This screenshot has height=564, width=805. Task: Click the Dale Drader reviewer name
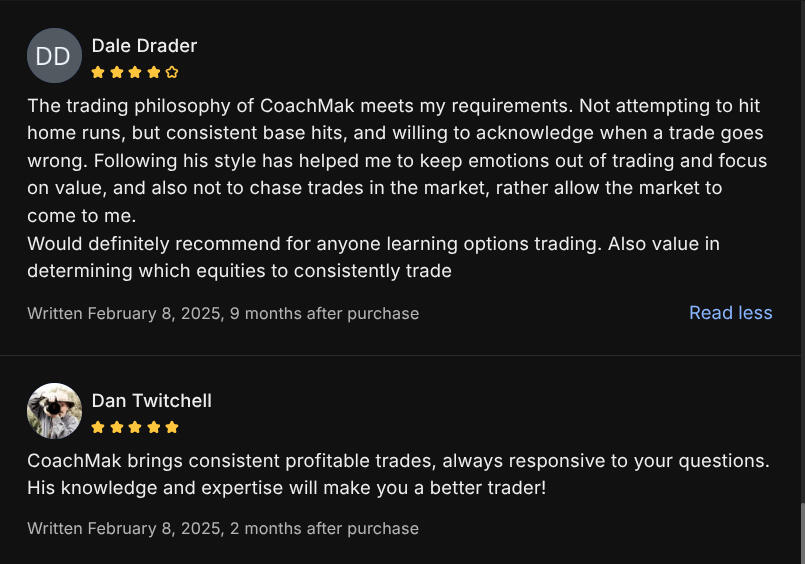[144, 46]
